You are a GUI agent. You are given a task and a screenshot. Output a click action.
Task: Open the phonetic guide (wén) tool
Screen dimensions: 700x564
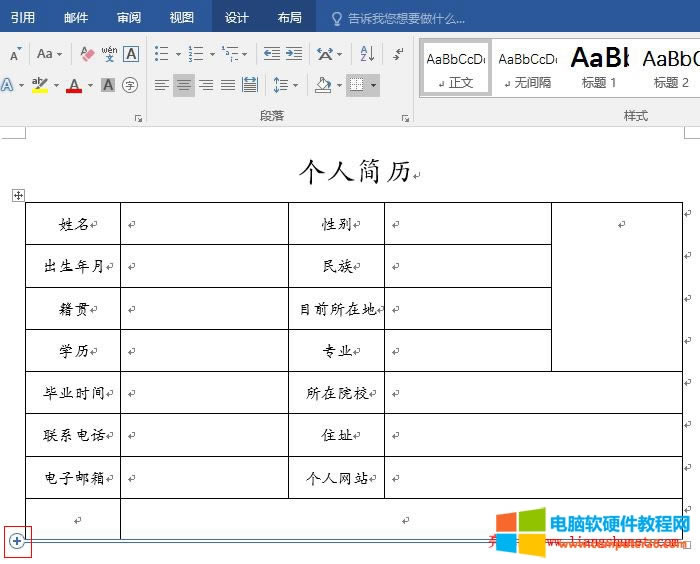tap(109, 54)
